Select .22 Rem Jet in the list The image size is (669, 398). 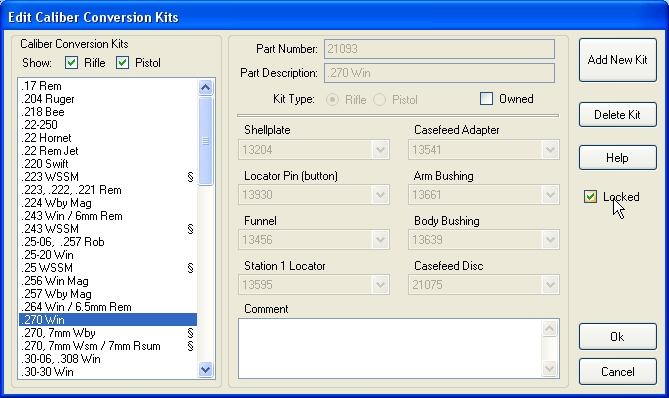tap(108, 151)
